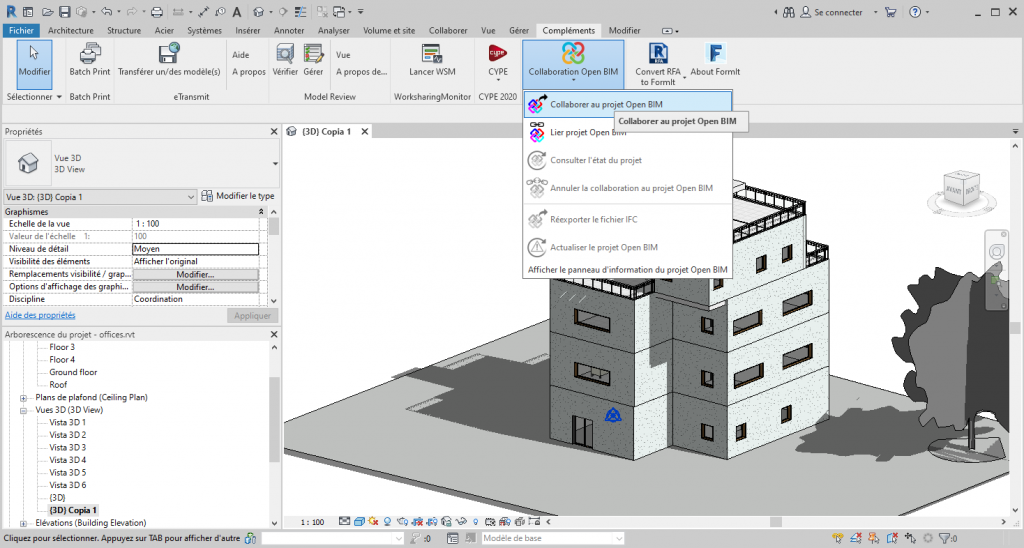Click Transférer un/des modèle(s) eTransmit icon
Screen dimensions: 1024x548
point(168,55)
